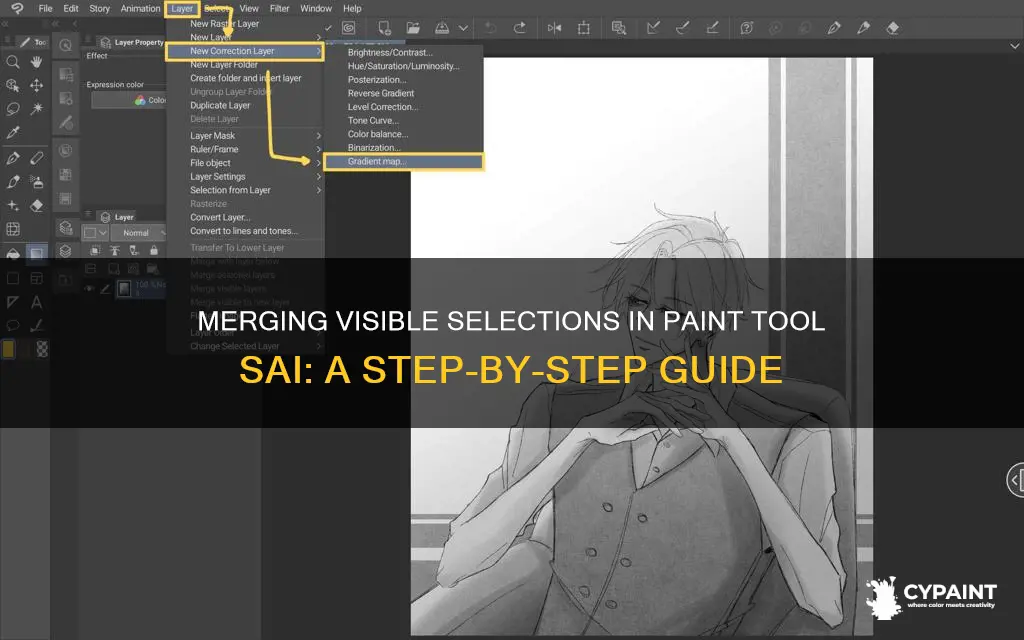Screen dimensions: 1024x640
Task: Select the Eyedropper tool
Action: [12, 133]
